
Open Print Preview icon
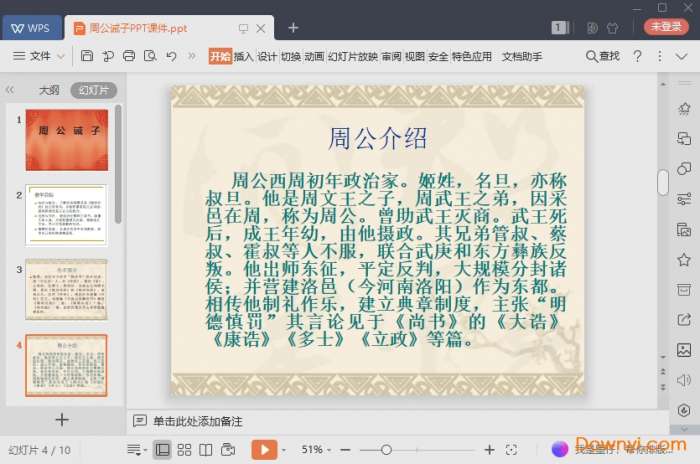pos(150,56)
